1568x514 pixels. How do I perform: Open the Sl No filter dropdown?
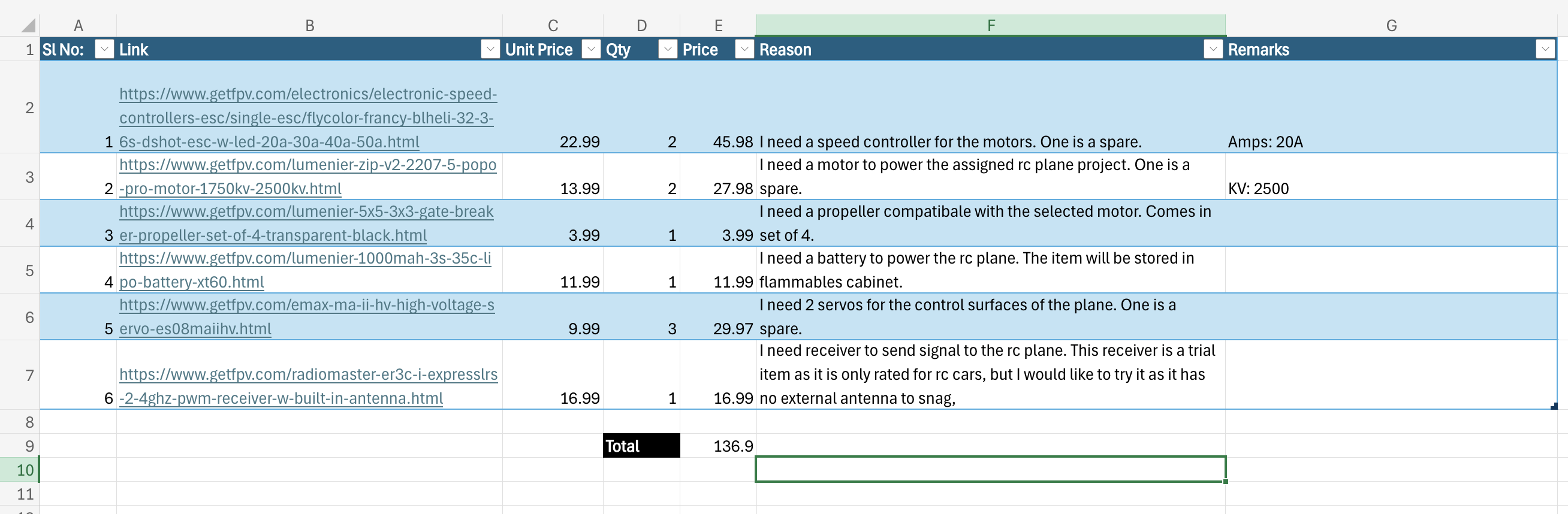pos(105,49)
